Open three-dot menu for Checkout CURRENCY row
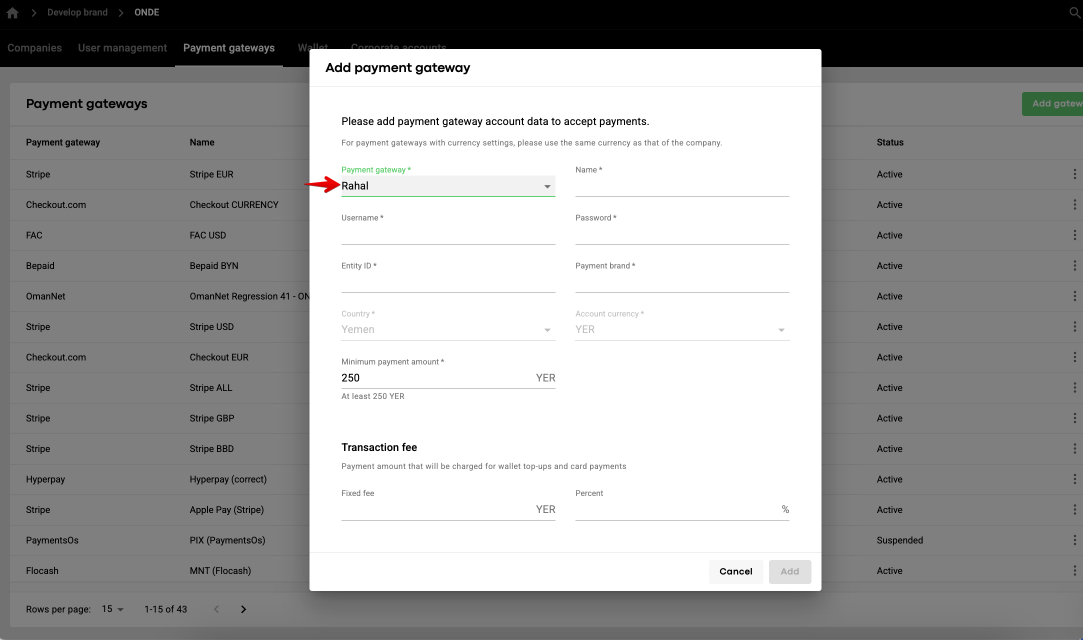The height and width of the screenshot is (640, 1083). coord(1075,205)
